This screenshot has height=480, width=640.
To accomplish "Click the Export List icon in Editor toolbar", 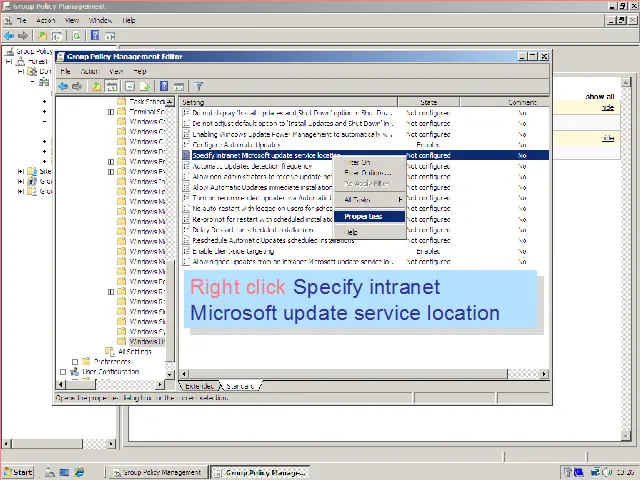I will pos(145,86).
